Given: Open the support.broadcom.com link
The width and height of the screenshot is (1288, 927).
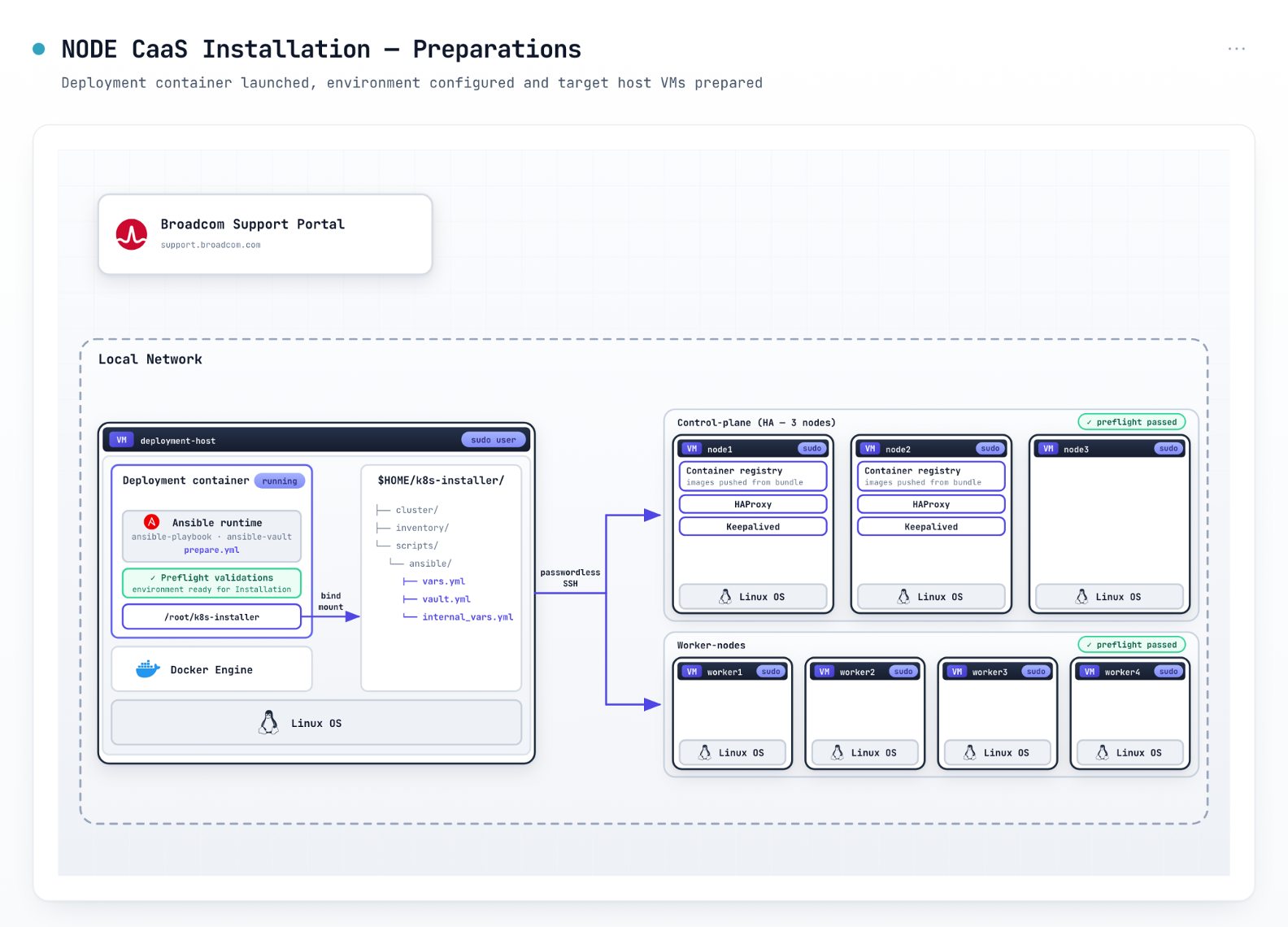Looking at the screenshot, I should [211, 245].
